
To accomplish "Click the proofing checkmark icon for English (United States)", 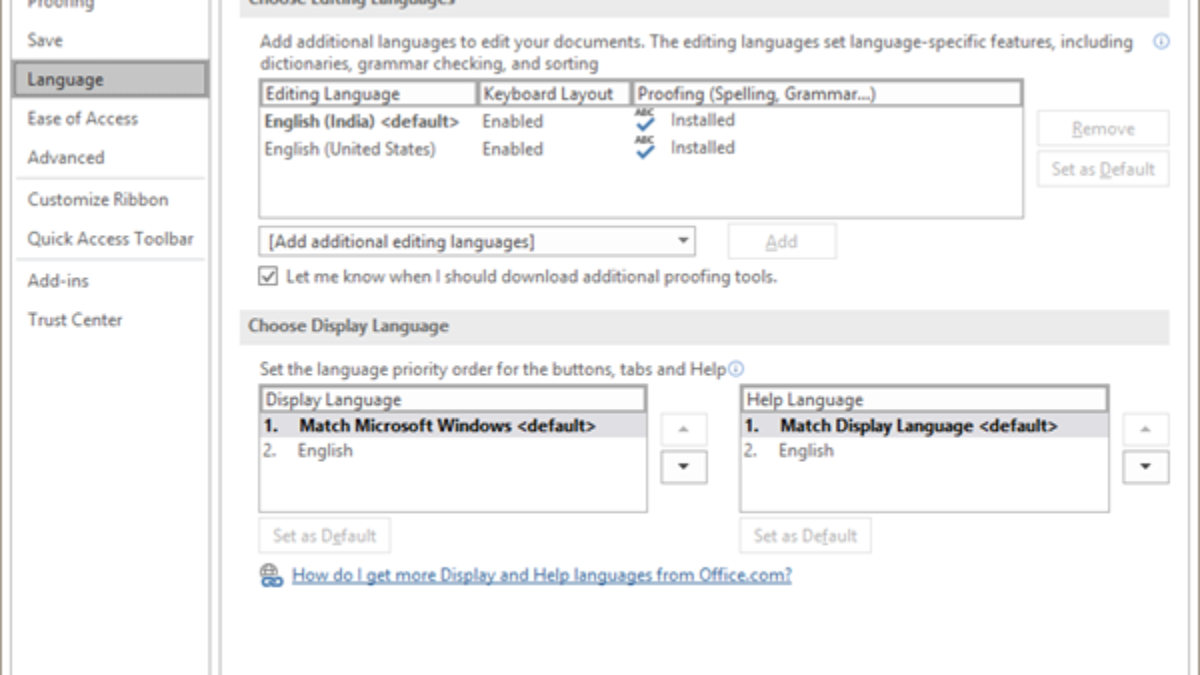I will (x=645, y=149).
